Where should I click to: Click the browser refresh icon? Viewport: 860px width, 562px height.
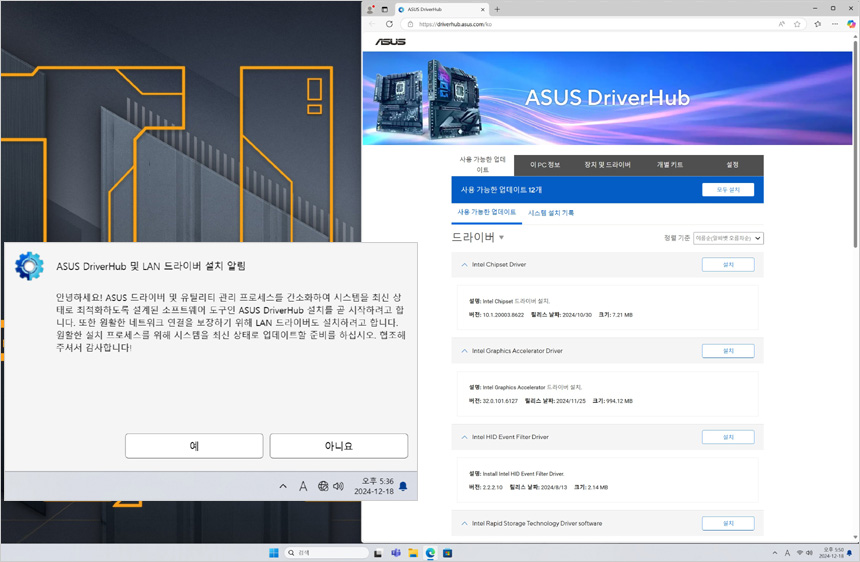[x=389, y=24]
